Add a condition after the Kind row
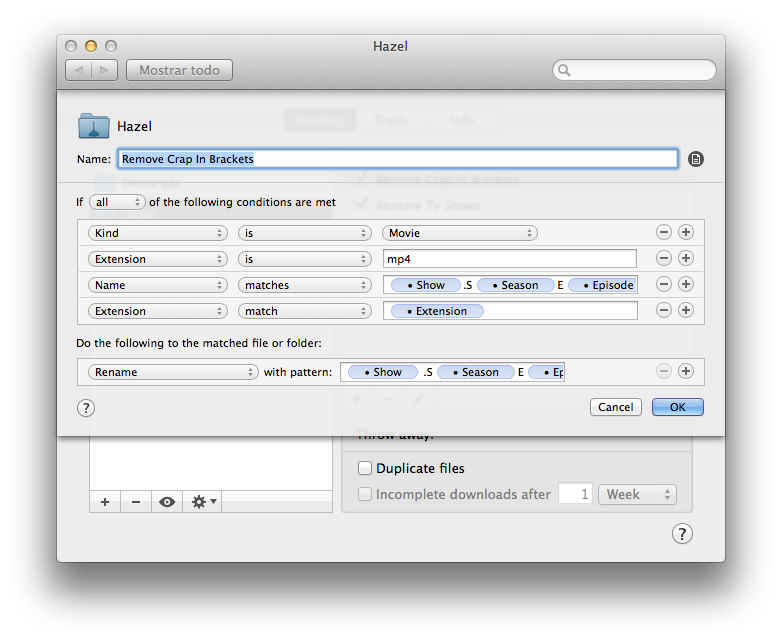782x641 pixels. 686,232
